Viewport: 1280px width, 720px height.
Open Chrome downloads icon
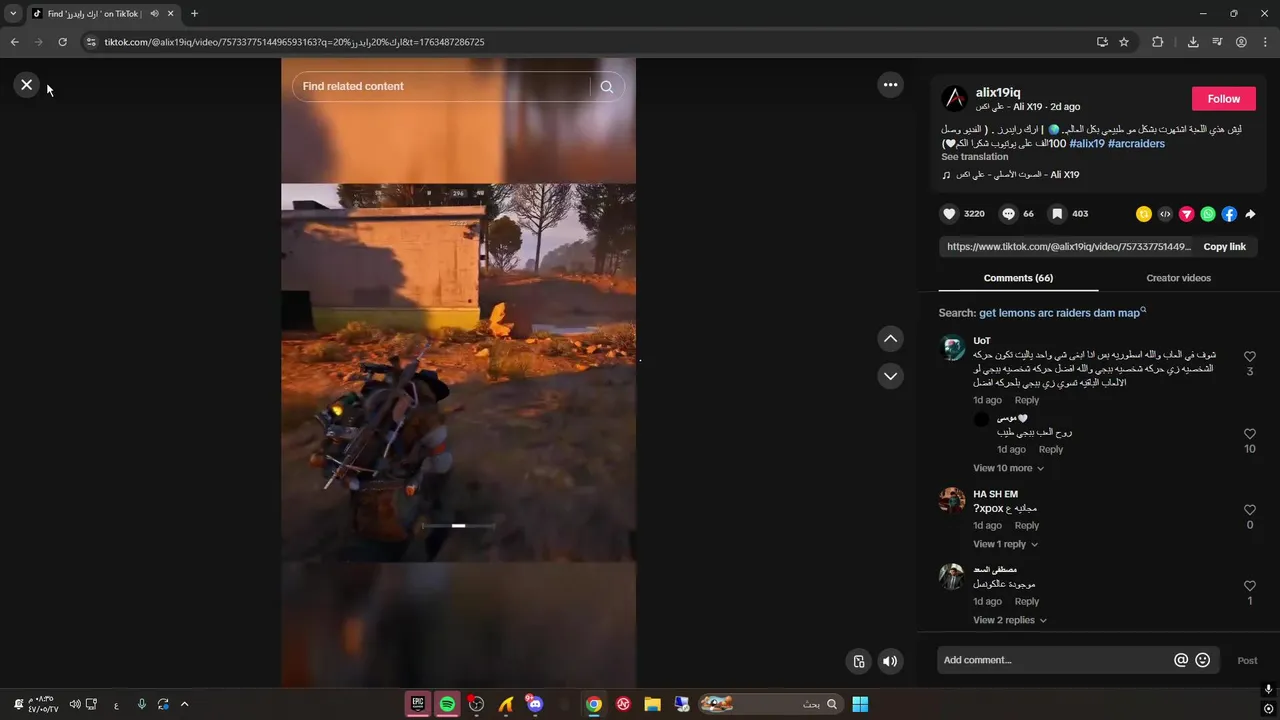click(1193, 42)
